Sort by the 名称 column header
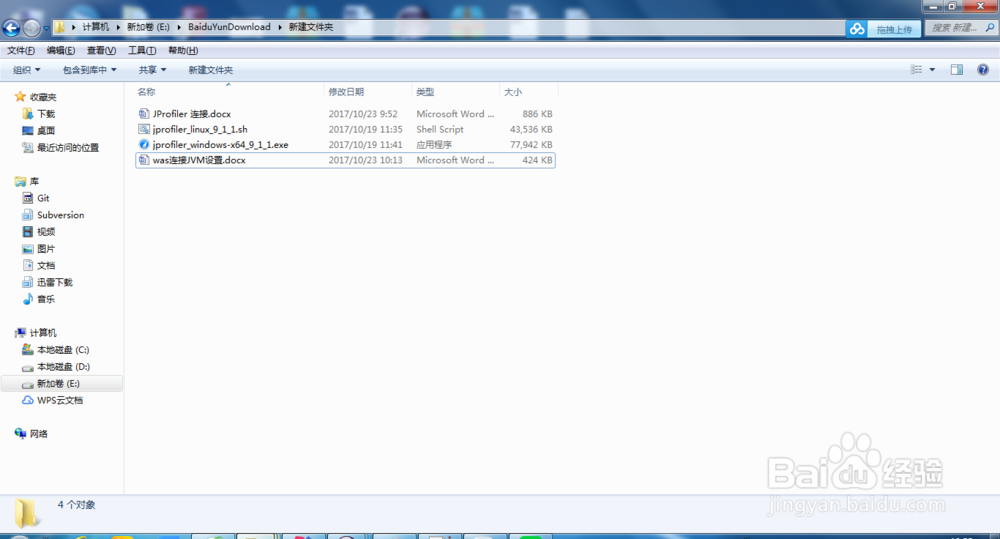The image size is (1000, 539). (x=146, y=92)
